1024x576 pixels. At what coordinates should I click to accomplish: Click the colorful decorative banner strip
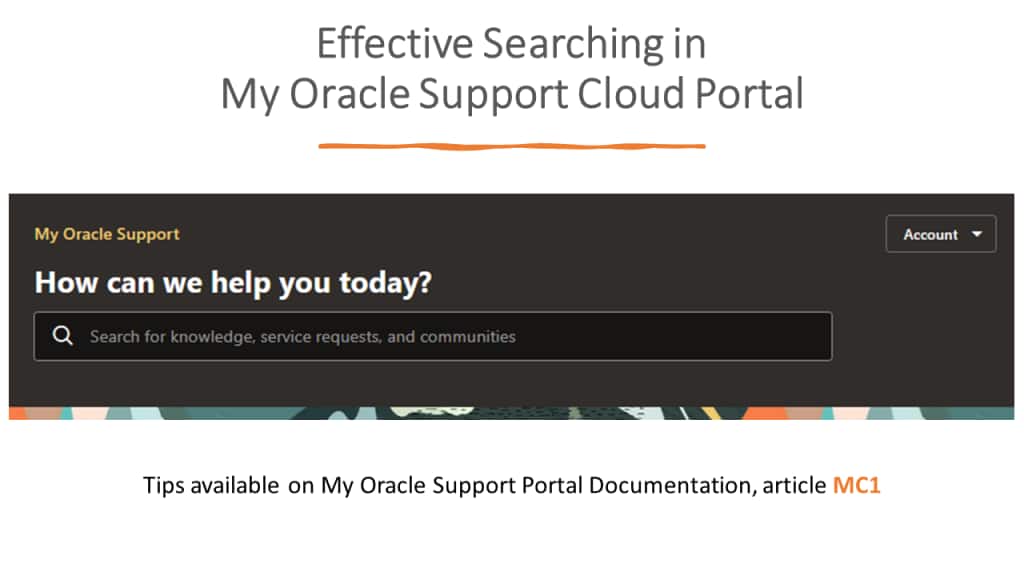(511, 412)
